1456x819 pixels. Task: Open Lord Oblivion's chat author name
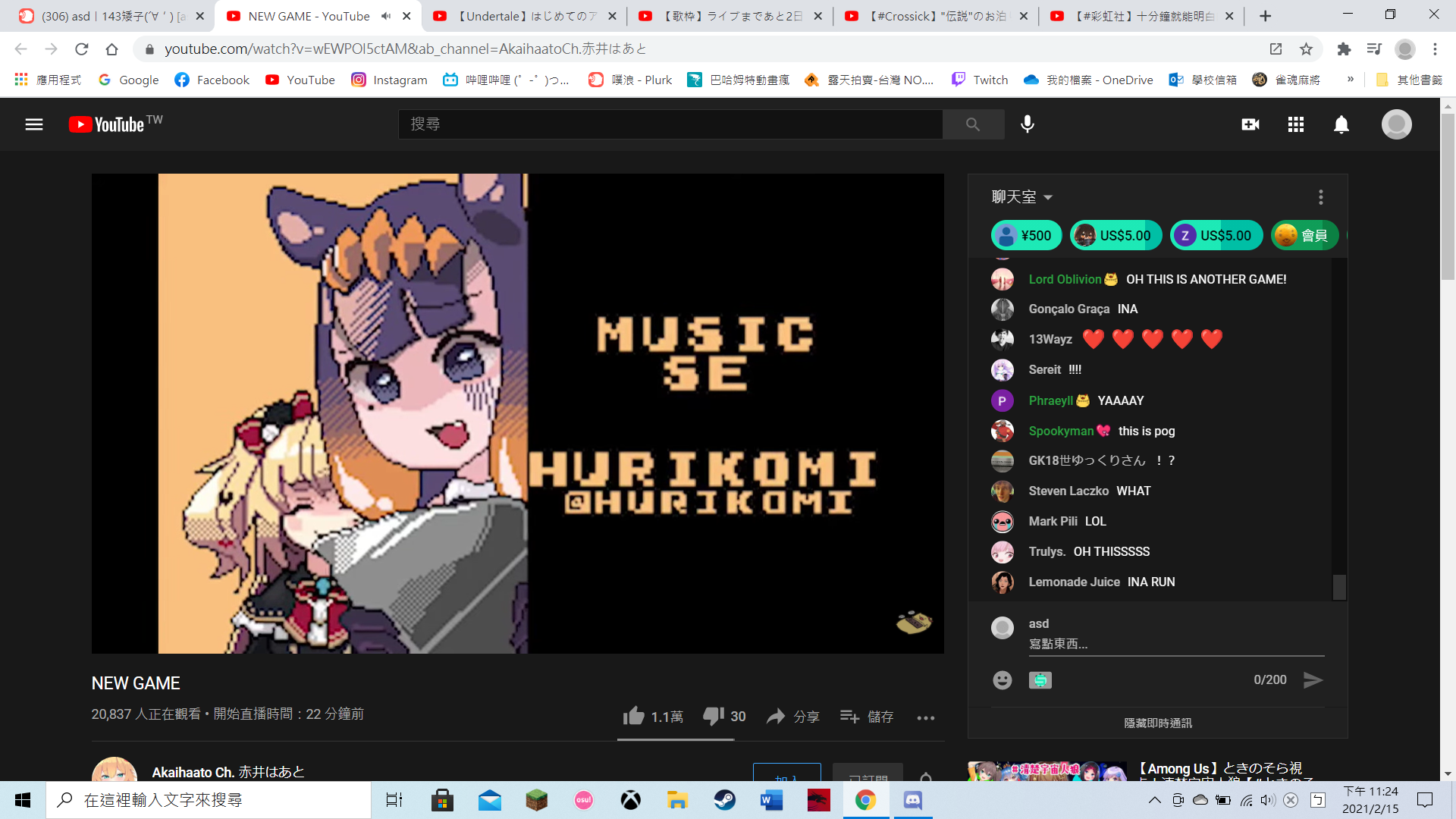coord(1065,279)
